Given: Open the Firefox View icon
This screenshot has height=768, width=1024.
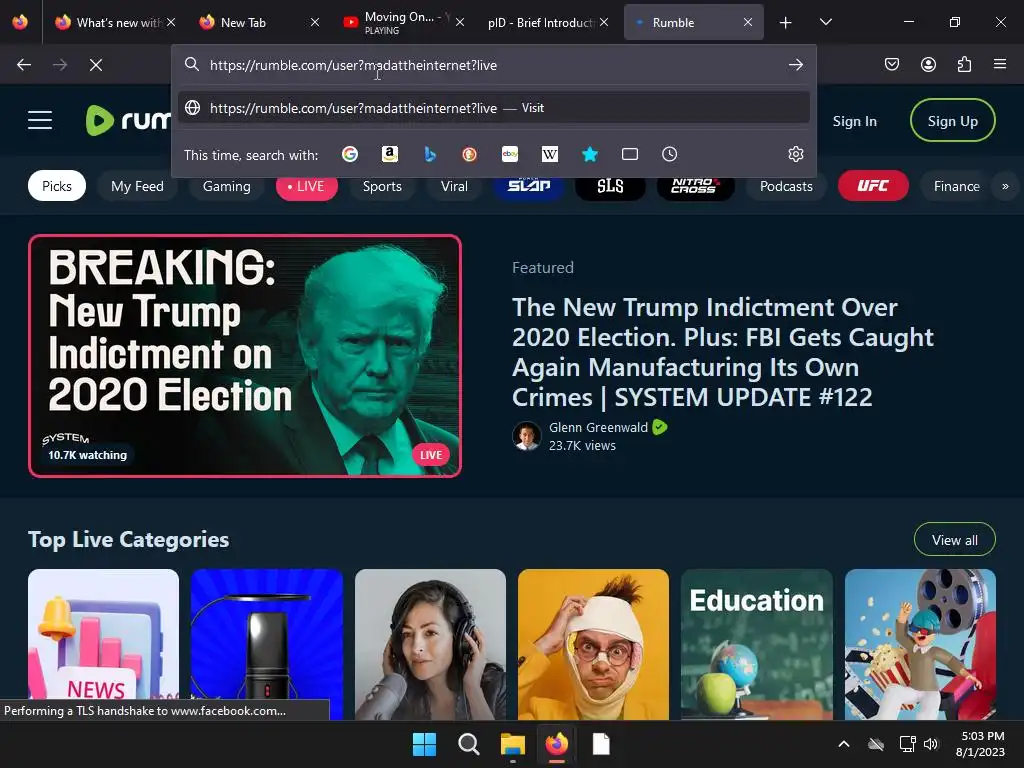Looking at the screenshot, I should [x=20, y=22].
